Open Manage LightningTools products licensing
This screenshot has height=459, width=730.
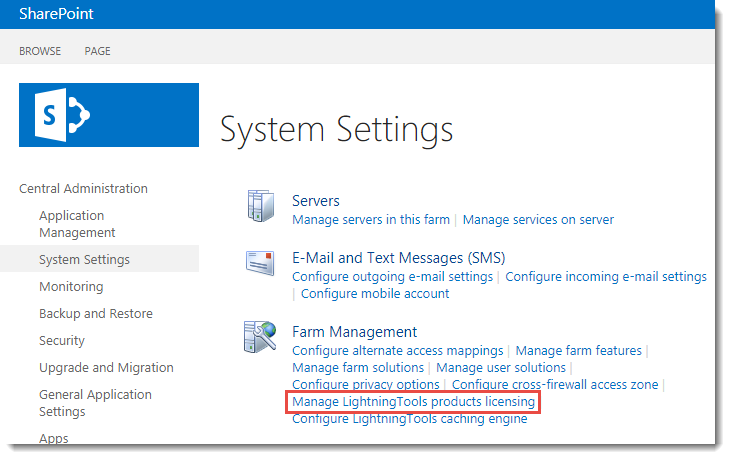coord(413,402)
